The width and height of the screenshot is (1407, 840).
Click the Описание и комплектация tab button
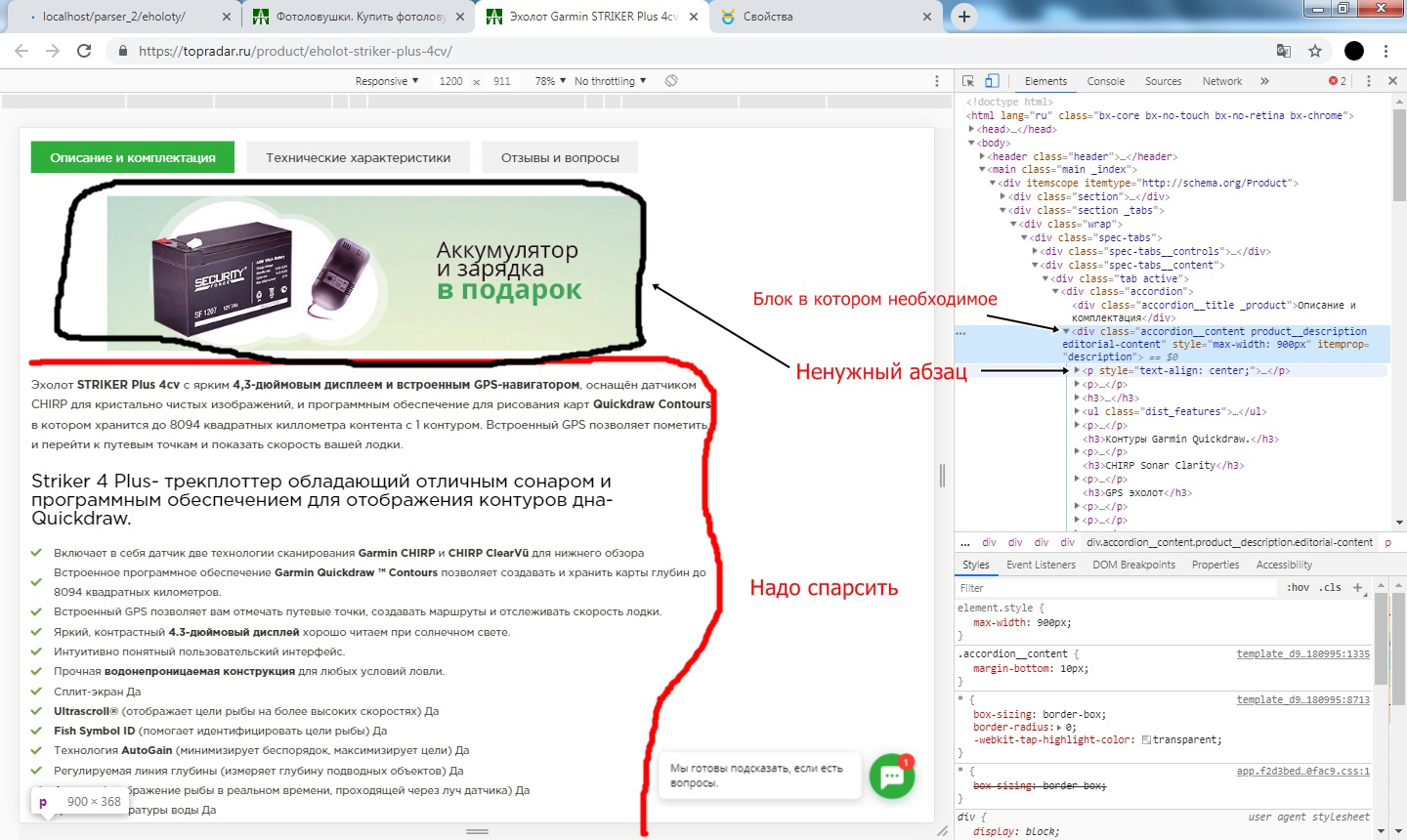(x=133, y=157)
